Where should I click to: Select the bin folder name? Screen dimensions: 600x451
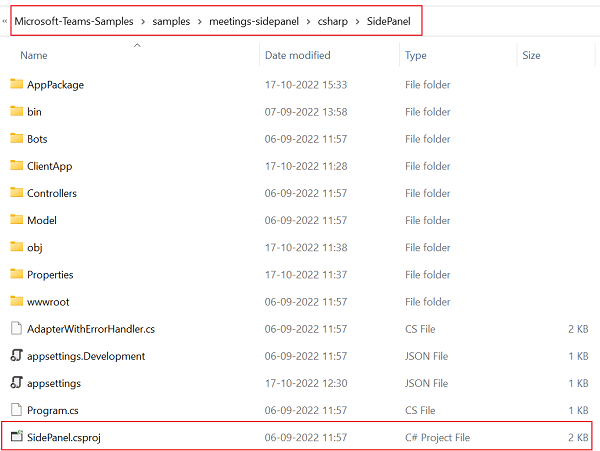pos(34,112)
